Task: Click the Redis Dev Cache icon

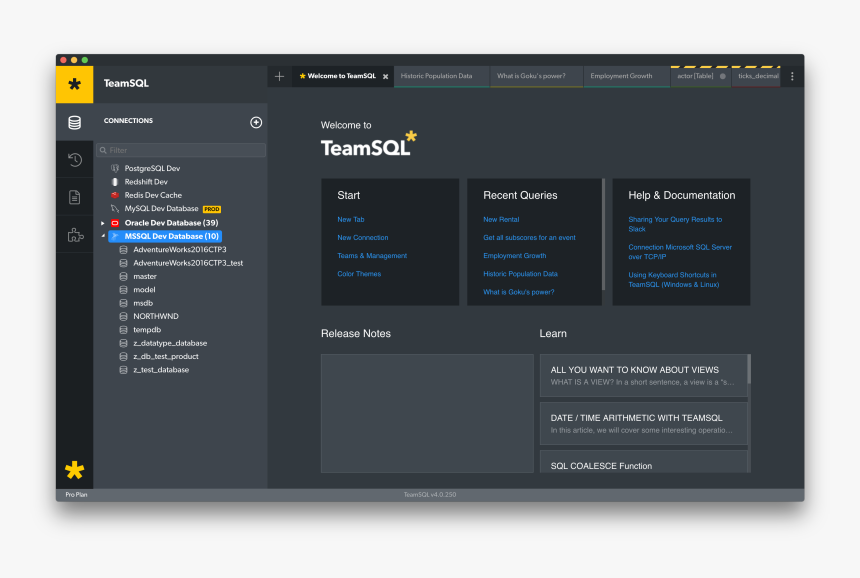Action: click(x=115, y=195)
